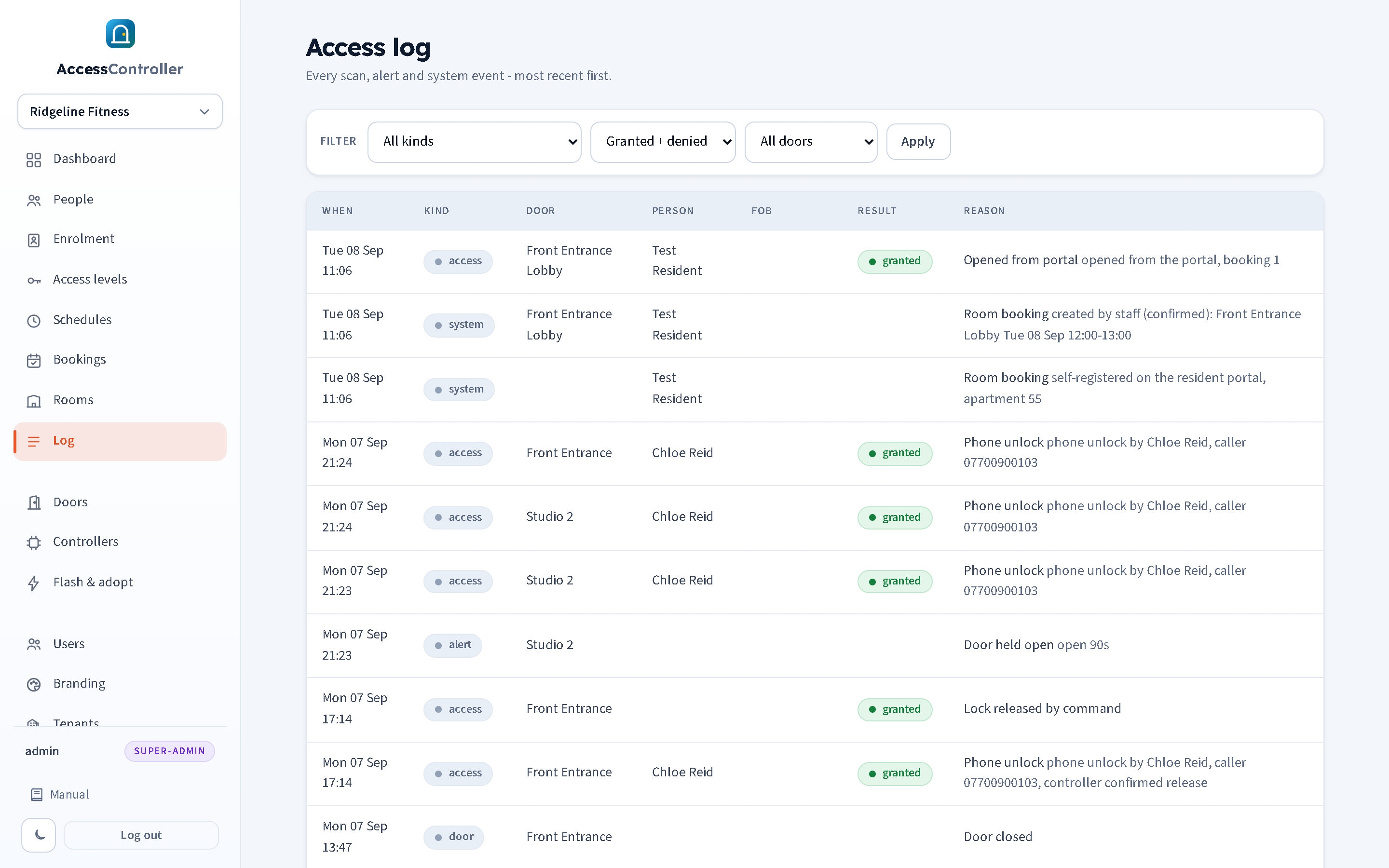The width and height of the screenshot is (1389, 868).
Task: Click the Flash & adopt lightning icon
Action: (34, 583)
